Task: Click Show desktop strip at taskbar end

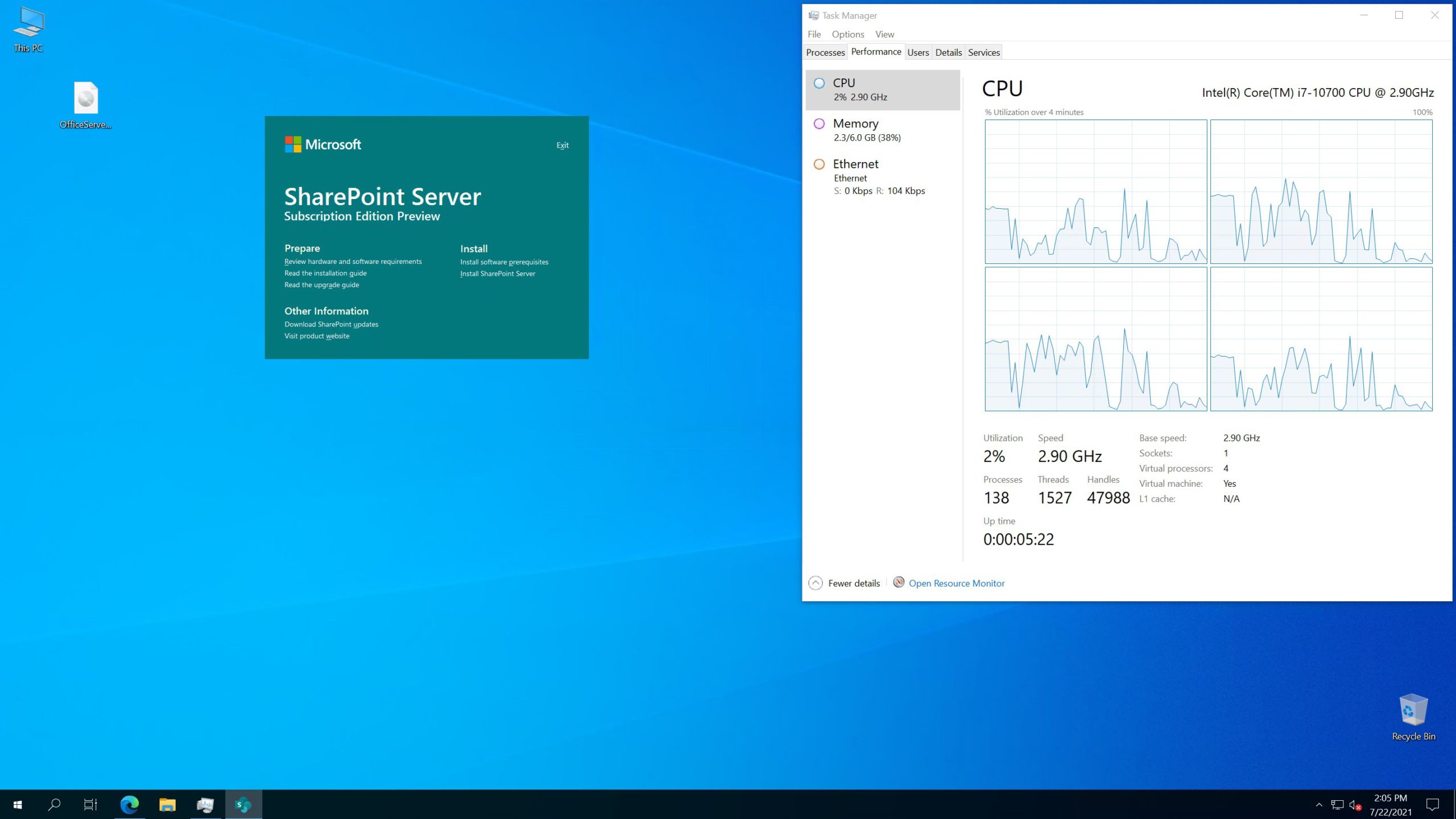Action: (1454, 805)
